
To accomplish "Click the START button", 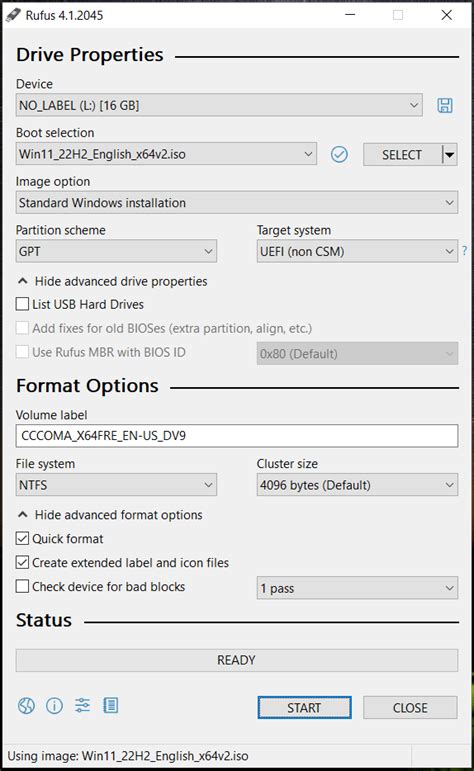I will tap(304, 708).
